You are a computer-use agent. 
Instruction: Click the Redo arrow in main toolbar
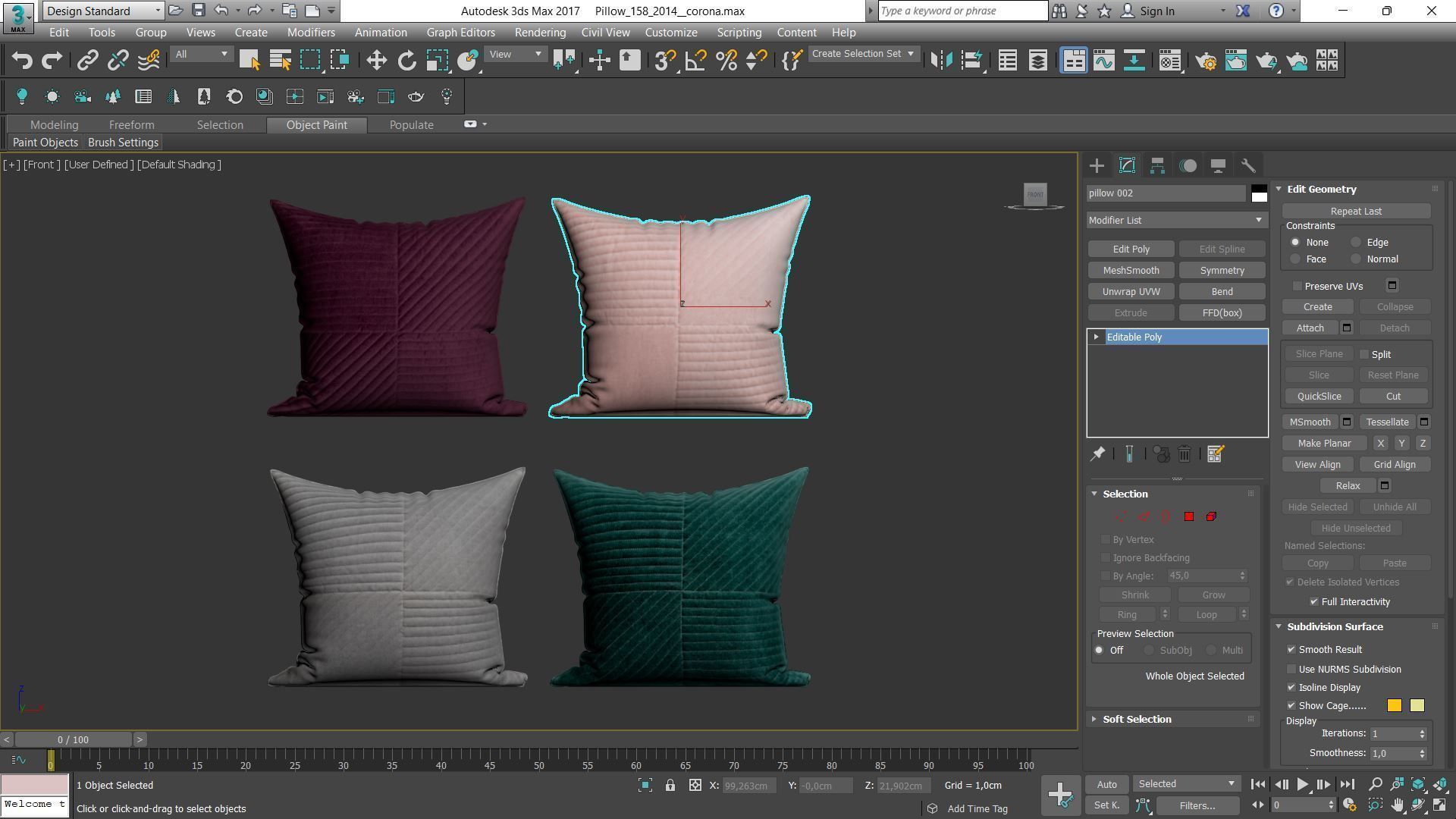52,61
